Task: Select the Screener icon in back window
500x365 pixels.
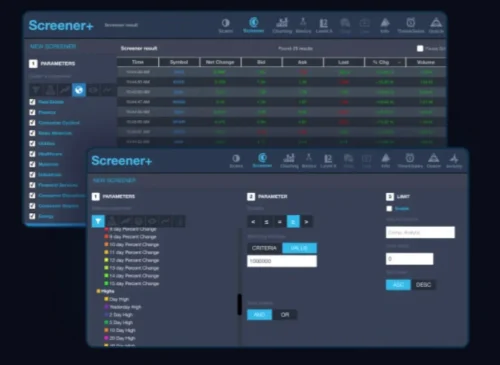Action: 253,25
